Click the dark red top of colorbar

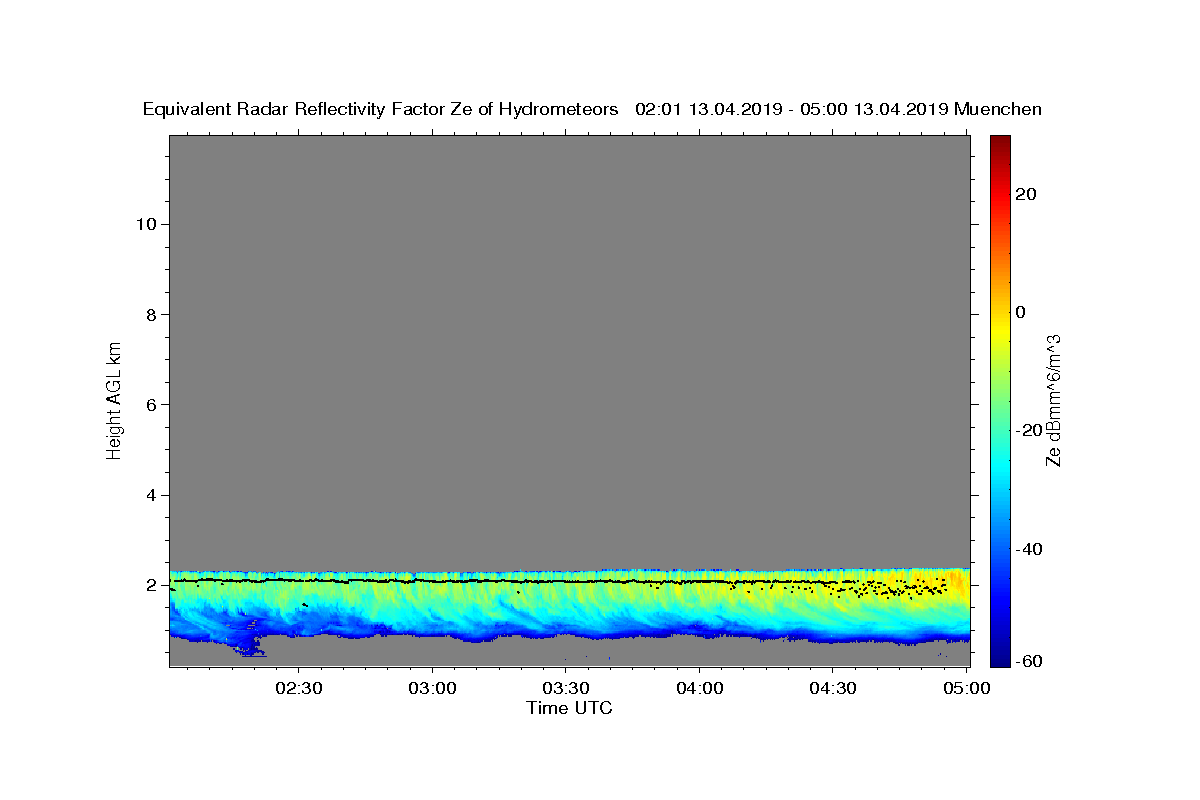coord(1000,143)
